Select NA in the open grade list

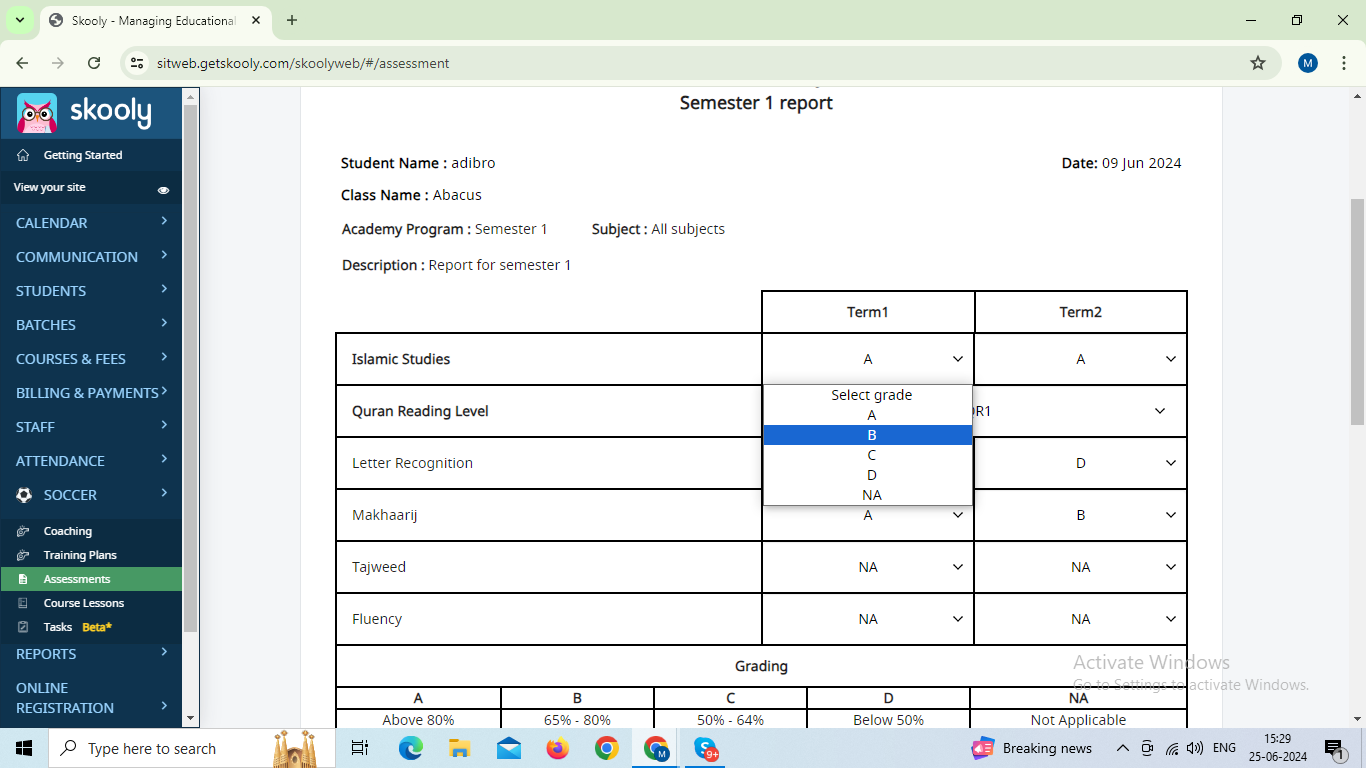point(868,495)
